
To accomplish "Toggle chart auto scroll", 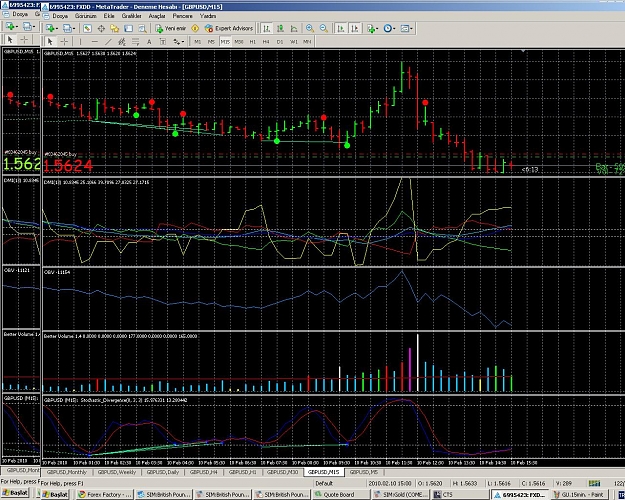I will (x=340, y=28).
